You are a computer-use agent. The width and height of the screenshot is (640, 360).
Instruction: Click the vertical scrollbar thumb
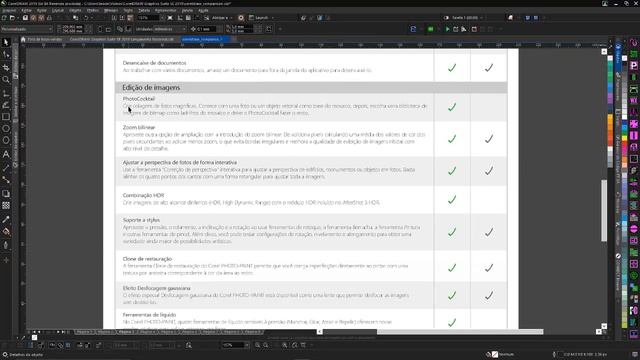(x=604, y=211)
